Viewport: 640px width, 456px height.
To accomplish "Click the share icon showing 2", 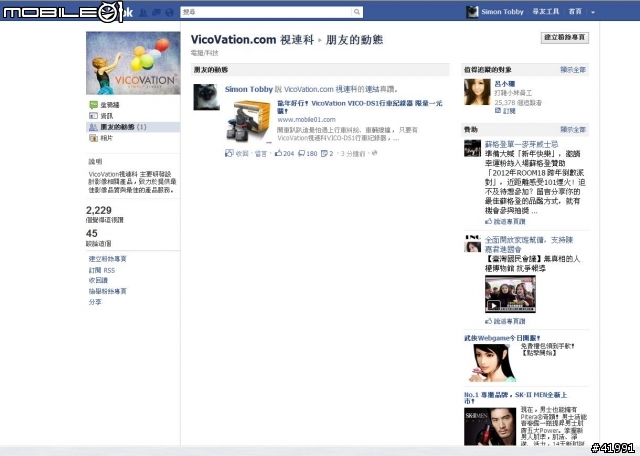I will click(324, 153).
